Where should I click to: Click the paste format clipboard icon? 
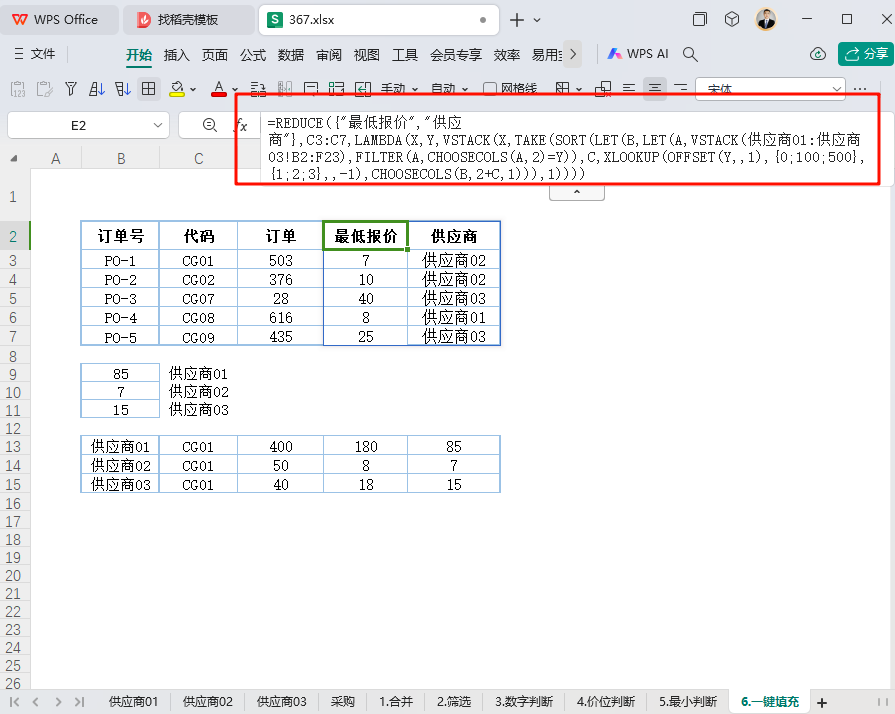coord(45,89)
